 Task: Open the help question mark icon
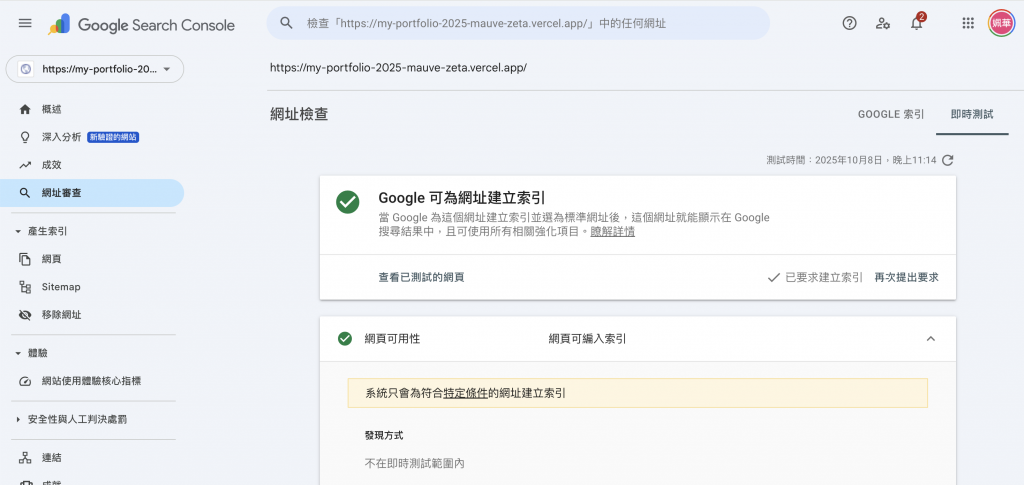pos(849,23)
